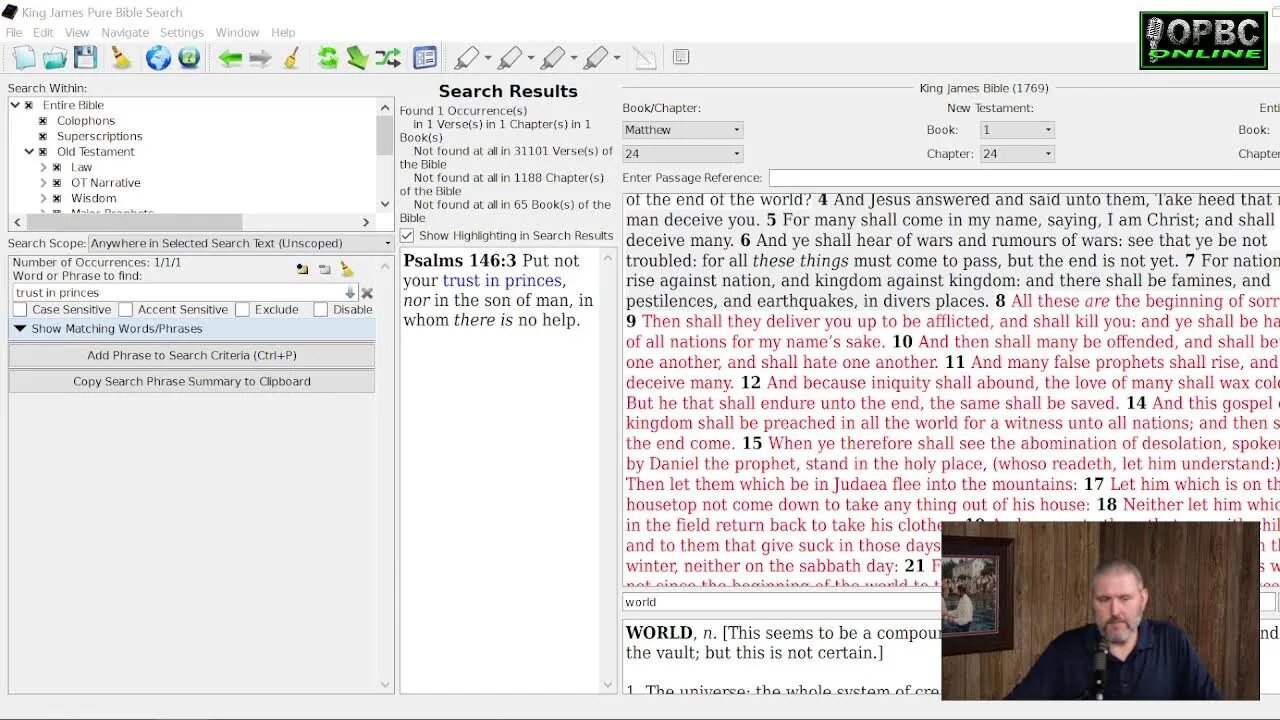Go forward with the gray right arrow
1280x720 pixels.
260,58
